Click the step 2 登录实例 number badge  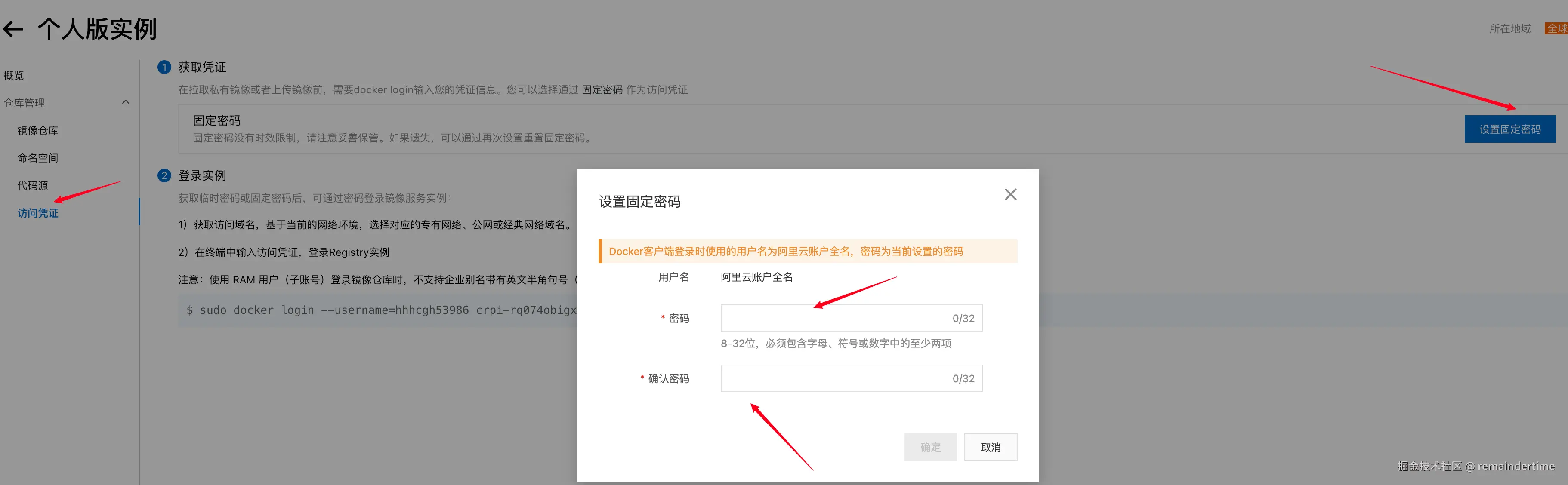coord(164,175)
